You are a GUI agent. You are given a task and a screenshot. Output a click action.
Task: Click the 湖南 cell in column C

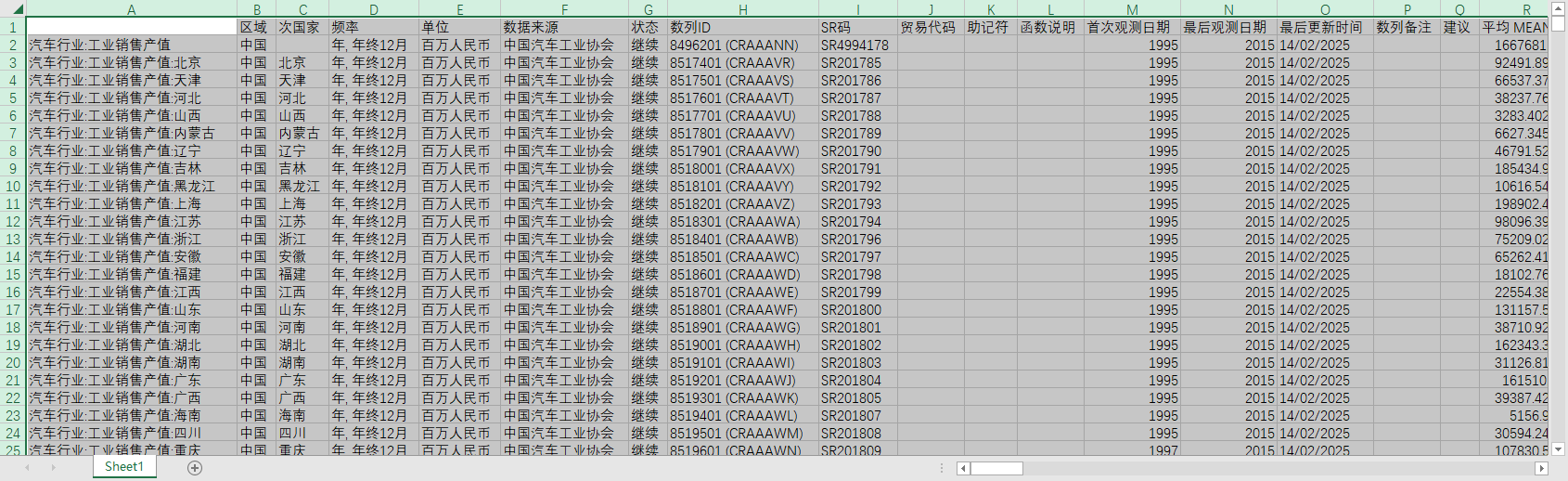pos(302,362)
